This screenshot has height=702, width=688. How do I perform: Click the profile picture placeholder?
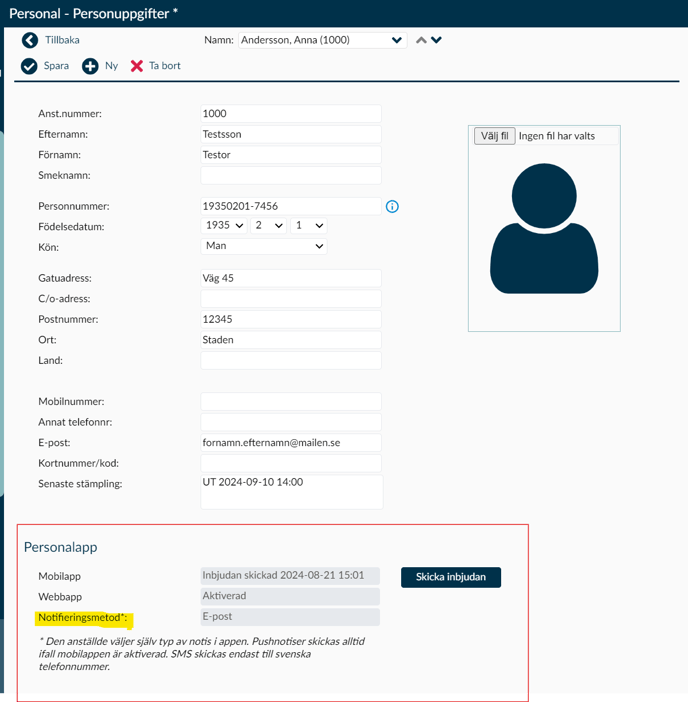tap(543, 230)
